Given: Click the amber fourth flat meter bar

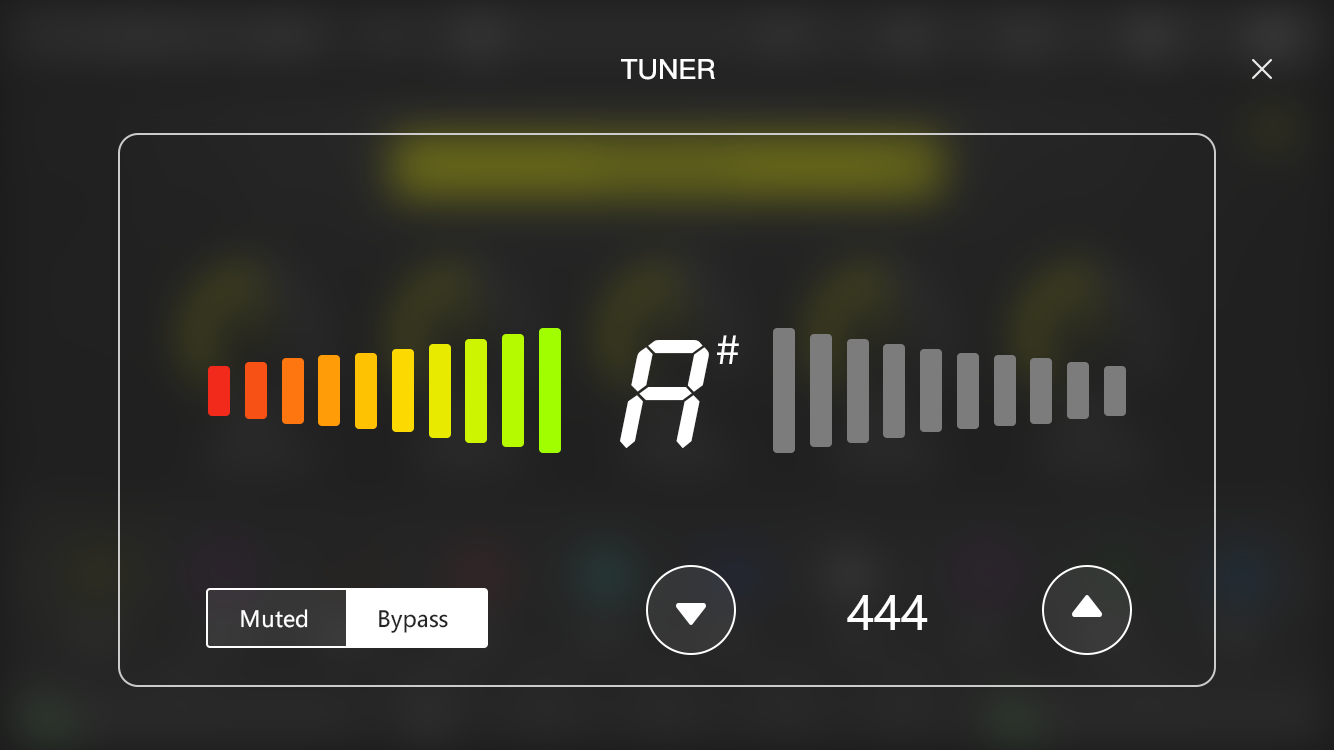Looking at the screenshot, I should coord(329,391).
